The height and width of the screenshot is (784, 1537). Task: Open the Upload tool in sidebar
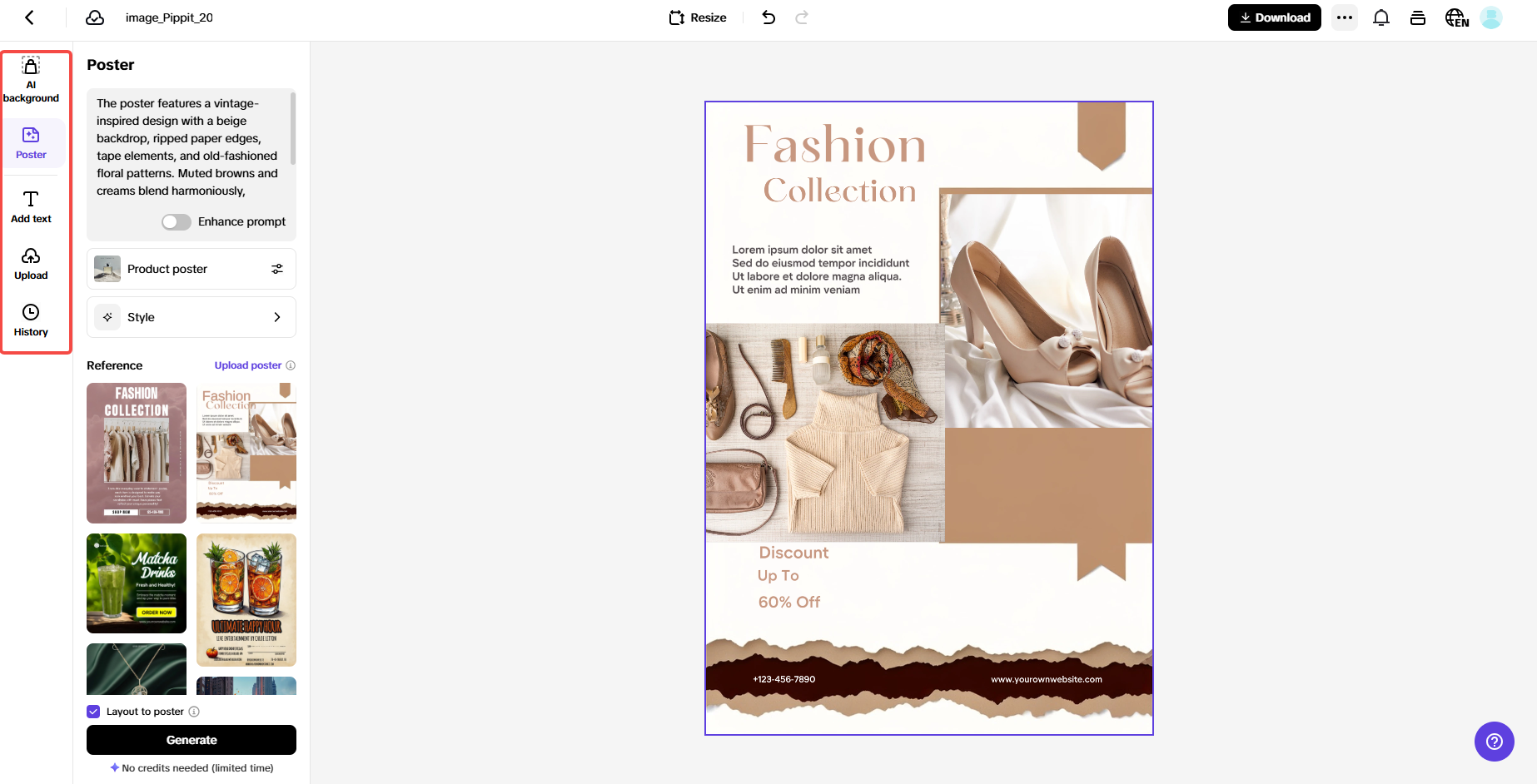tap(31, 264)
